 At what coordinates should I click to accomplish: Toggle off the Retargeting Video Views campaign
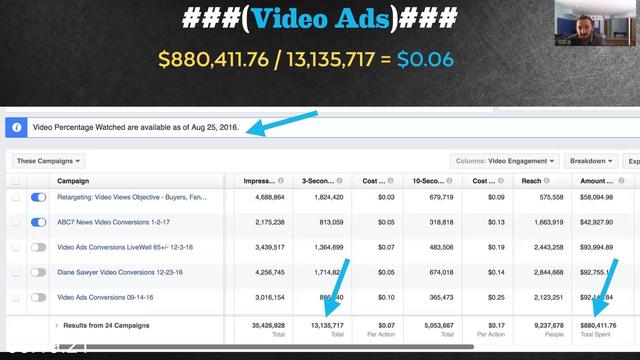coord(38,198)
